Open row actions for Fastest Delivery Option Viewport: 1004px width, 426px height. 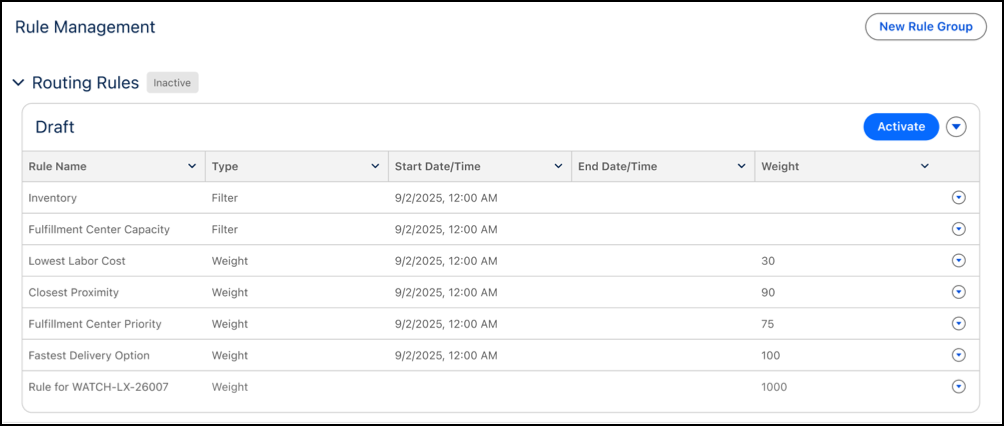coord(958,355)
